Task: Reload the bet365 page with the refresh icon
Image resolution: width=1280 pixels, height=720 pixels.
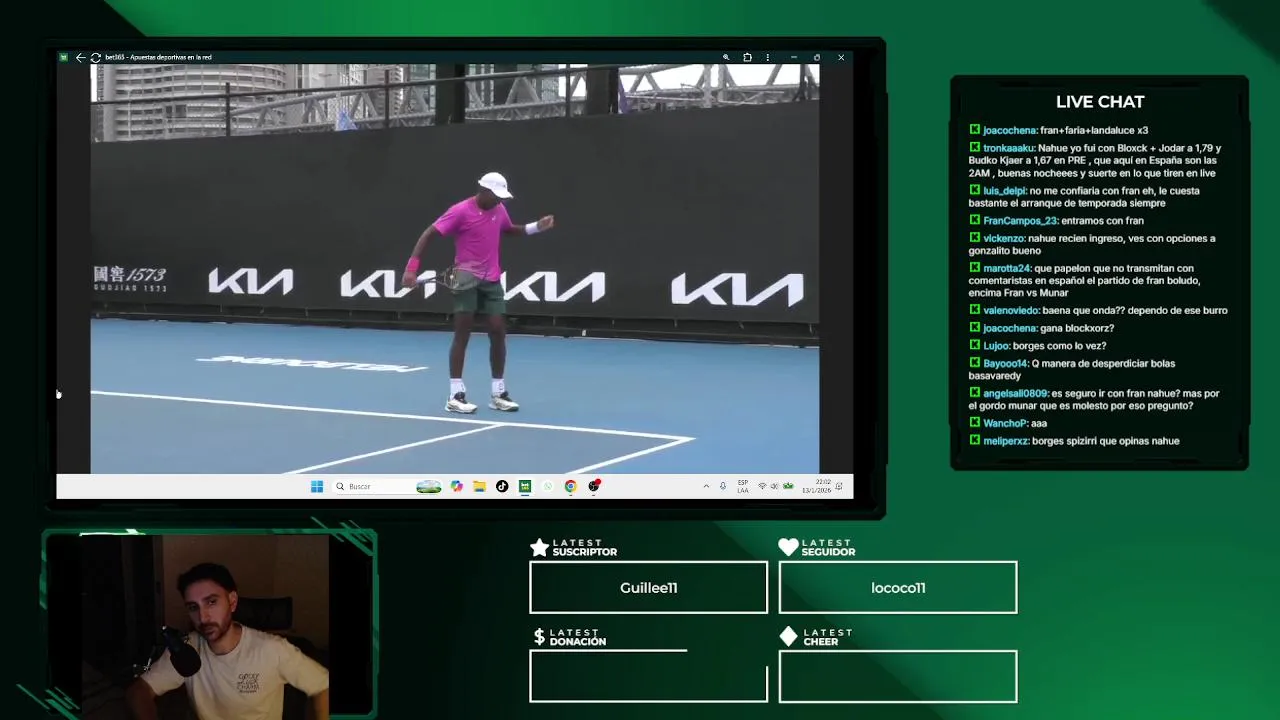Action: 95,57
